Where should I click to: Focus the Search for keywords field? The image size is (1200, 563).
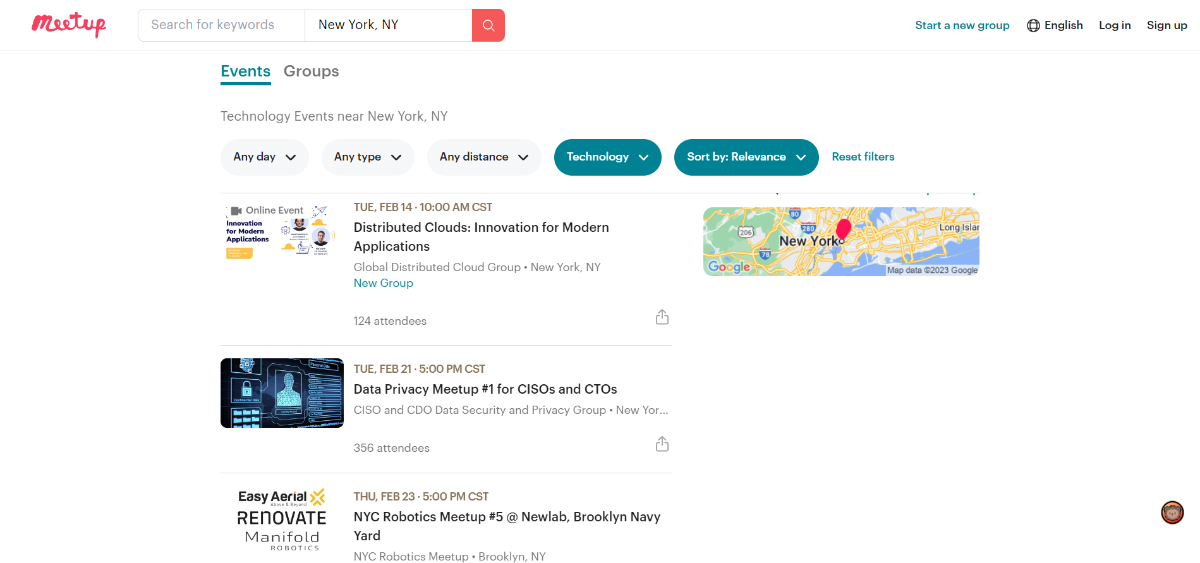coord(221,25)
